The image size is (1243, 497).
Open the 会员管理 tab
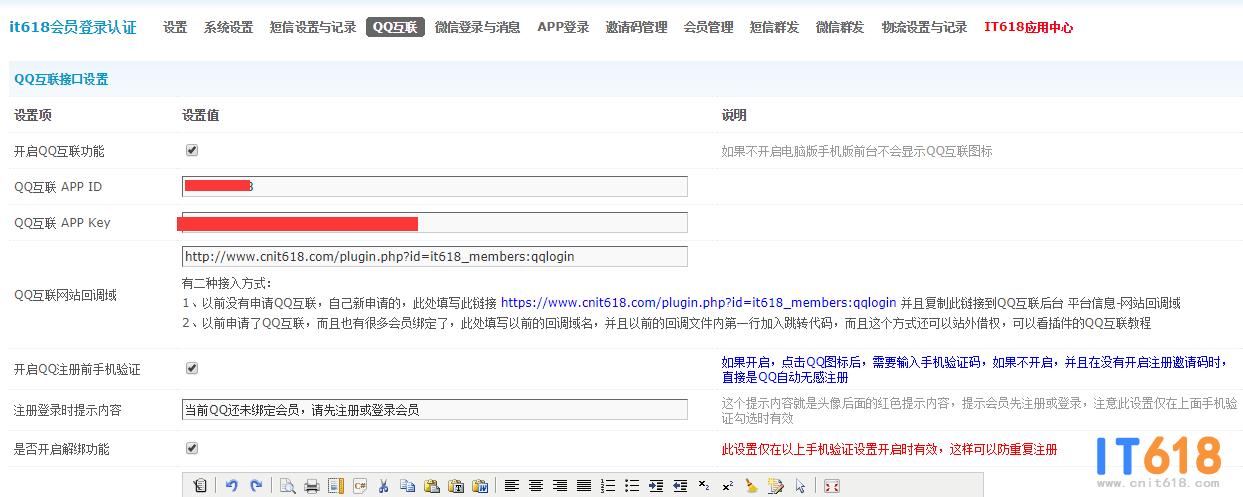pyautogui.click(x=709, y=28)
